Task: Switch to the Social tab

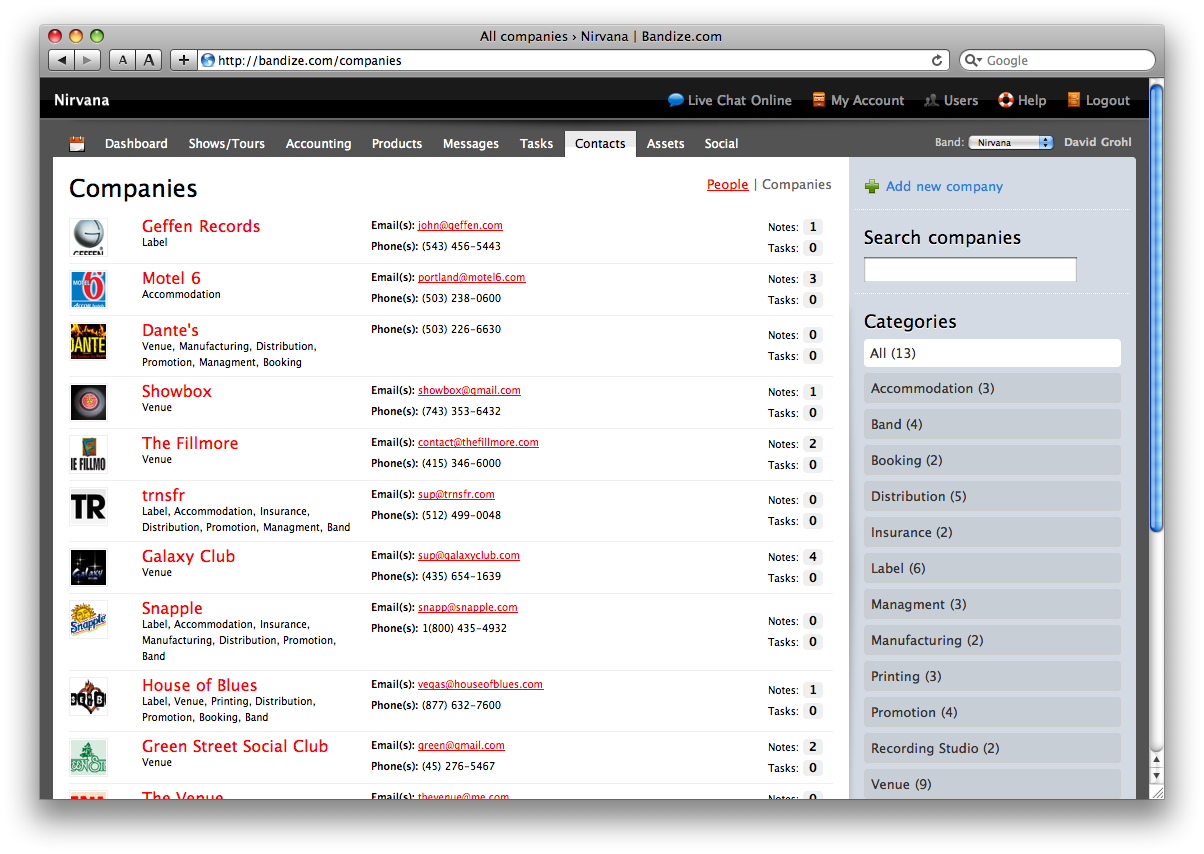Action: (x=721, y=144)
